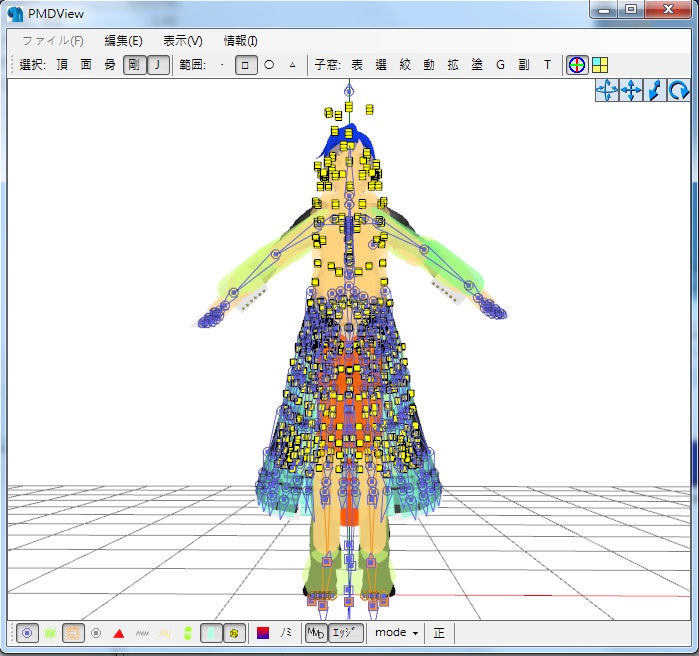
Task: Toggle the gray slashes display icon
Action: click(142, 633)
